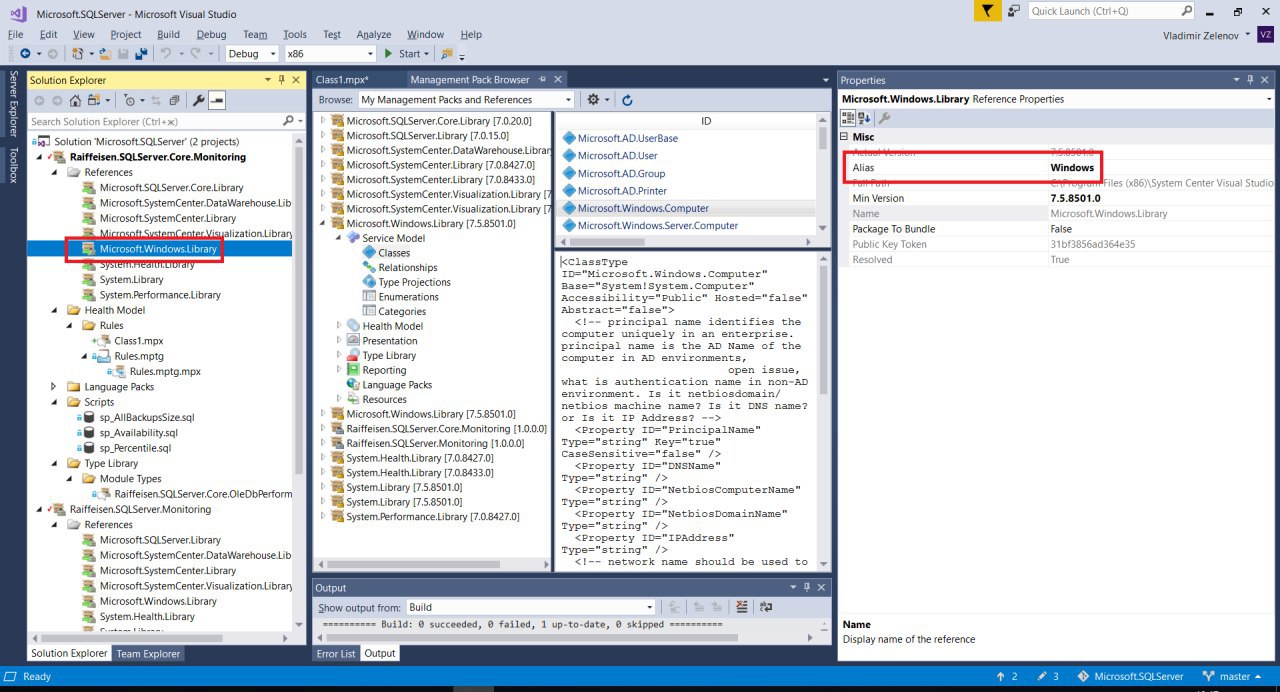
Task: Click the notifications flag icon
Action: tap(987, 11)
